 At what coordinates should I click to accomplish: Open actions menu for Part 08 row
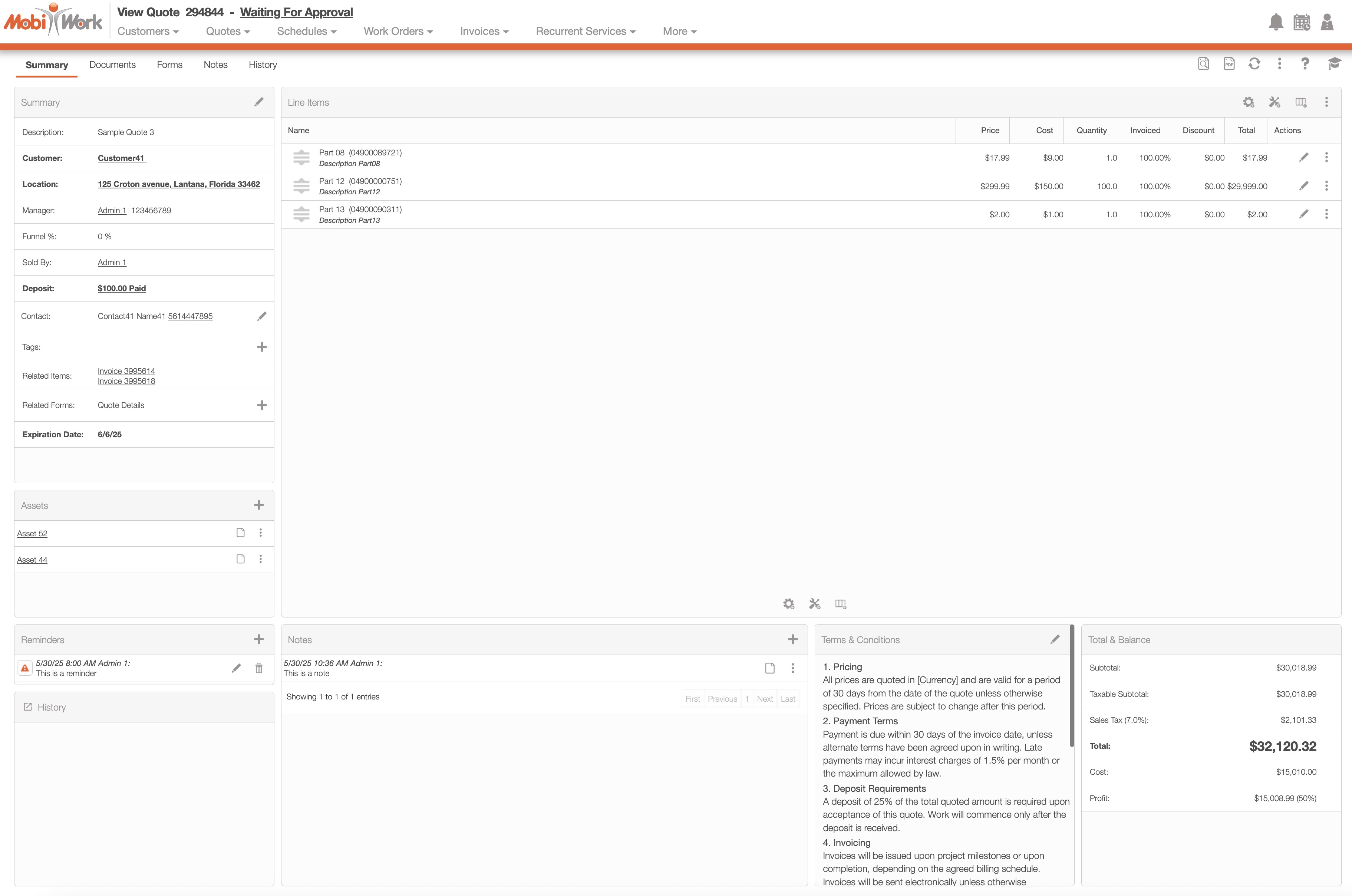coord(1326,157)
